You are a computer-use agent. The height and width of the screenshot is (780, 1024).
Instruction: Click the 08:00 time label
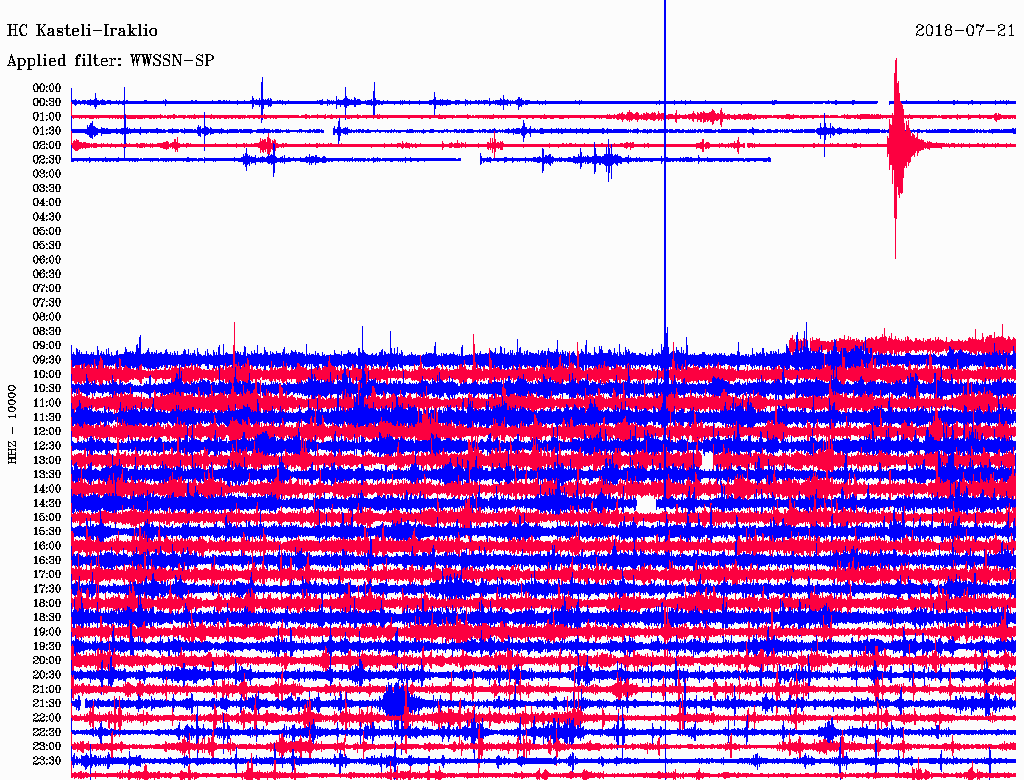click(47, 317)
